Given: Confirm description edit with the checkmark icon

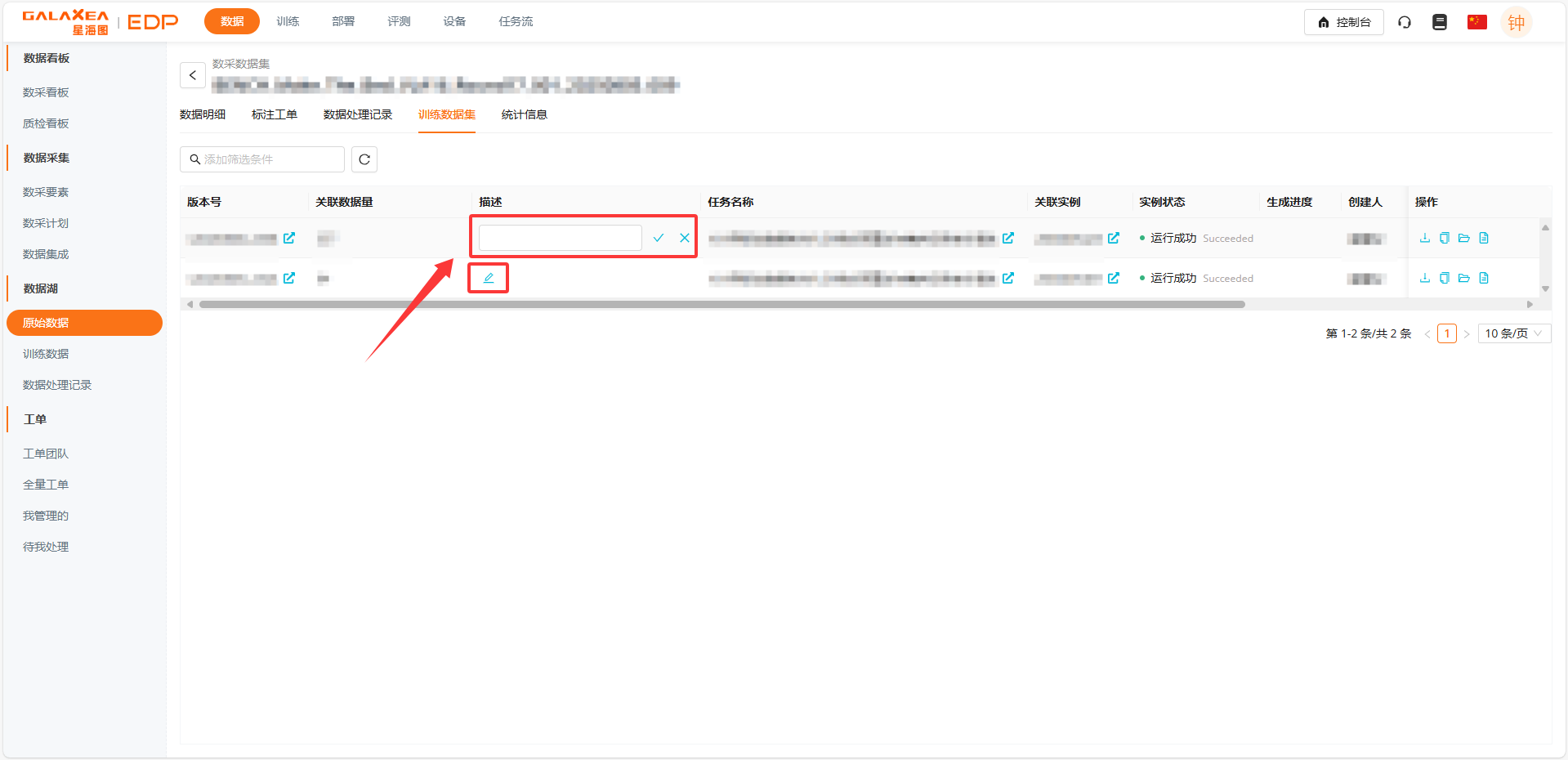Looking at the screenshot, I should (659, 238).
